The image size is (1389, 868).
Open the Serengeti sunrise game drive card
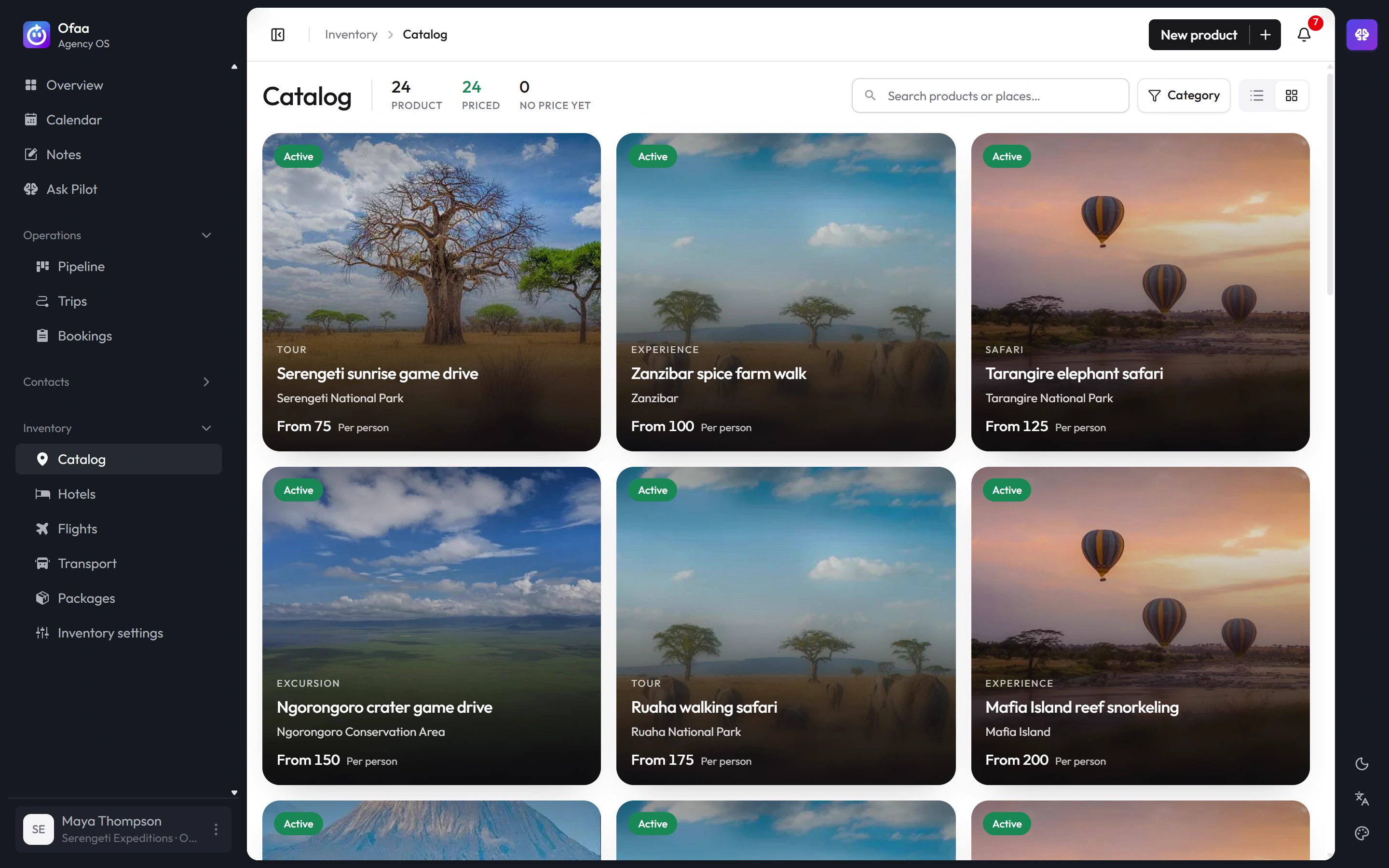432,292
